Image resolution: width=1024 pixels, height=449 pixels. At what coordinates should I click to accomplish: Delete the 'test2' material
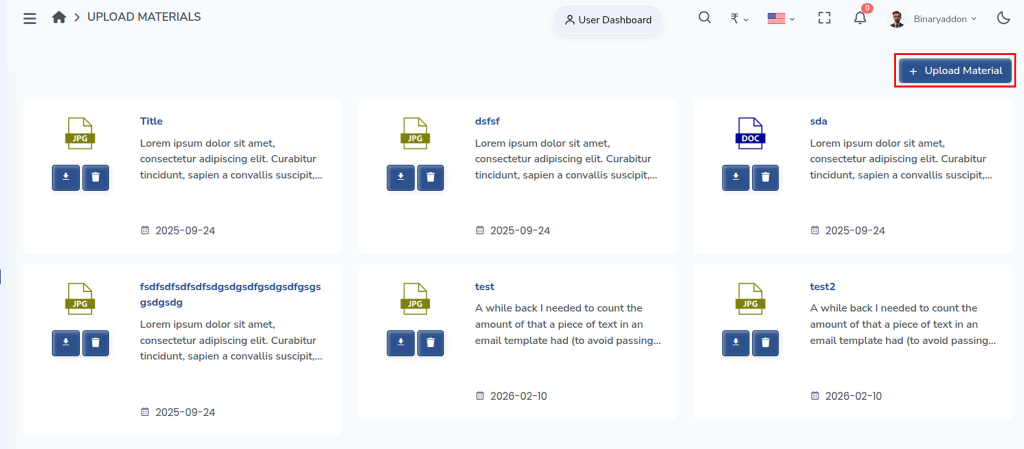tap(765, 343)
